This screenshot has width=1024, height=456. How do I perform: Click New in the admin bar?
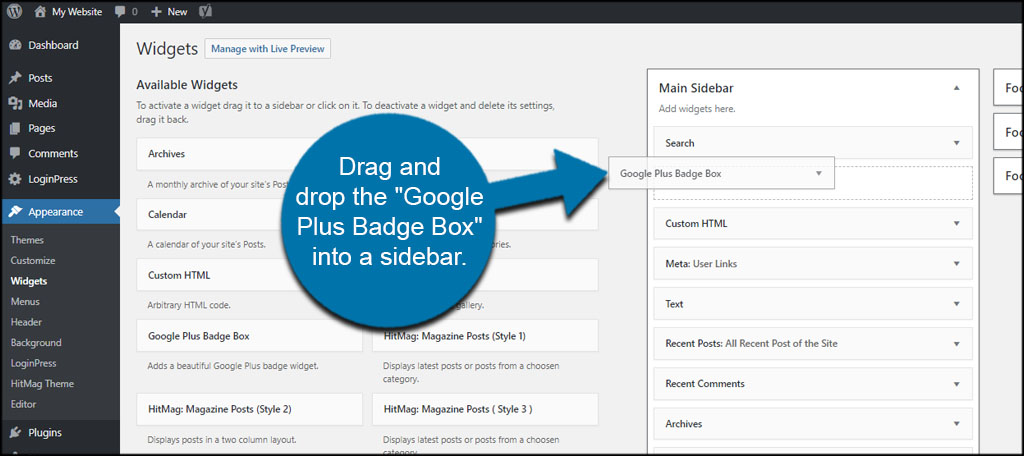coord(177,12)
